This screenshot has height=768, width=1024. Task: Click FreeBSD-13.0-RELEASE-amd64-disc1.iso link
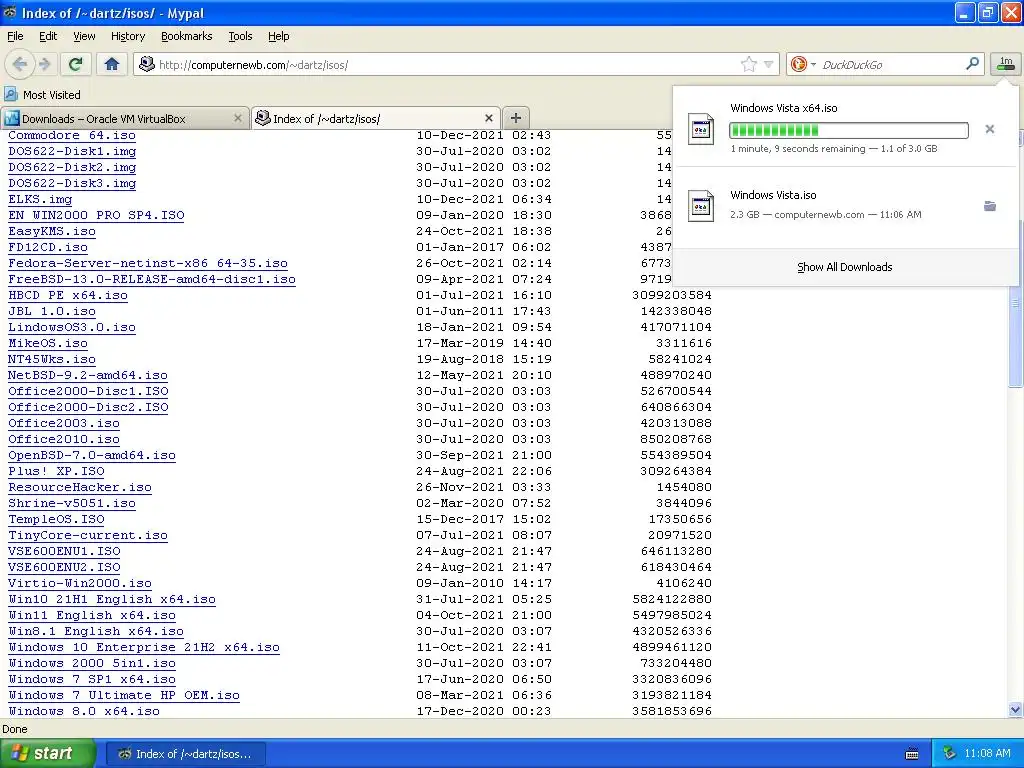pyautogui.click(x=152, y=280)
